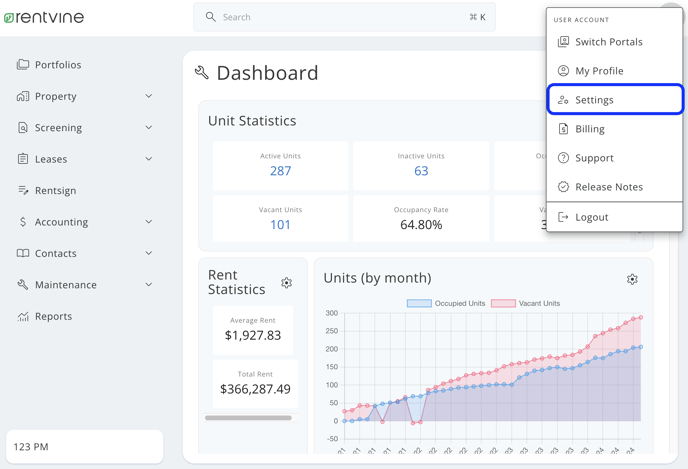Screen dimensions: 688x469
Task: Focus the Search input field
Action: tap(344, 17)
